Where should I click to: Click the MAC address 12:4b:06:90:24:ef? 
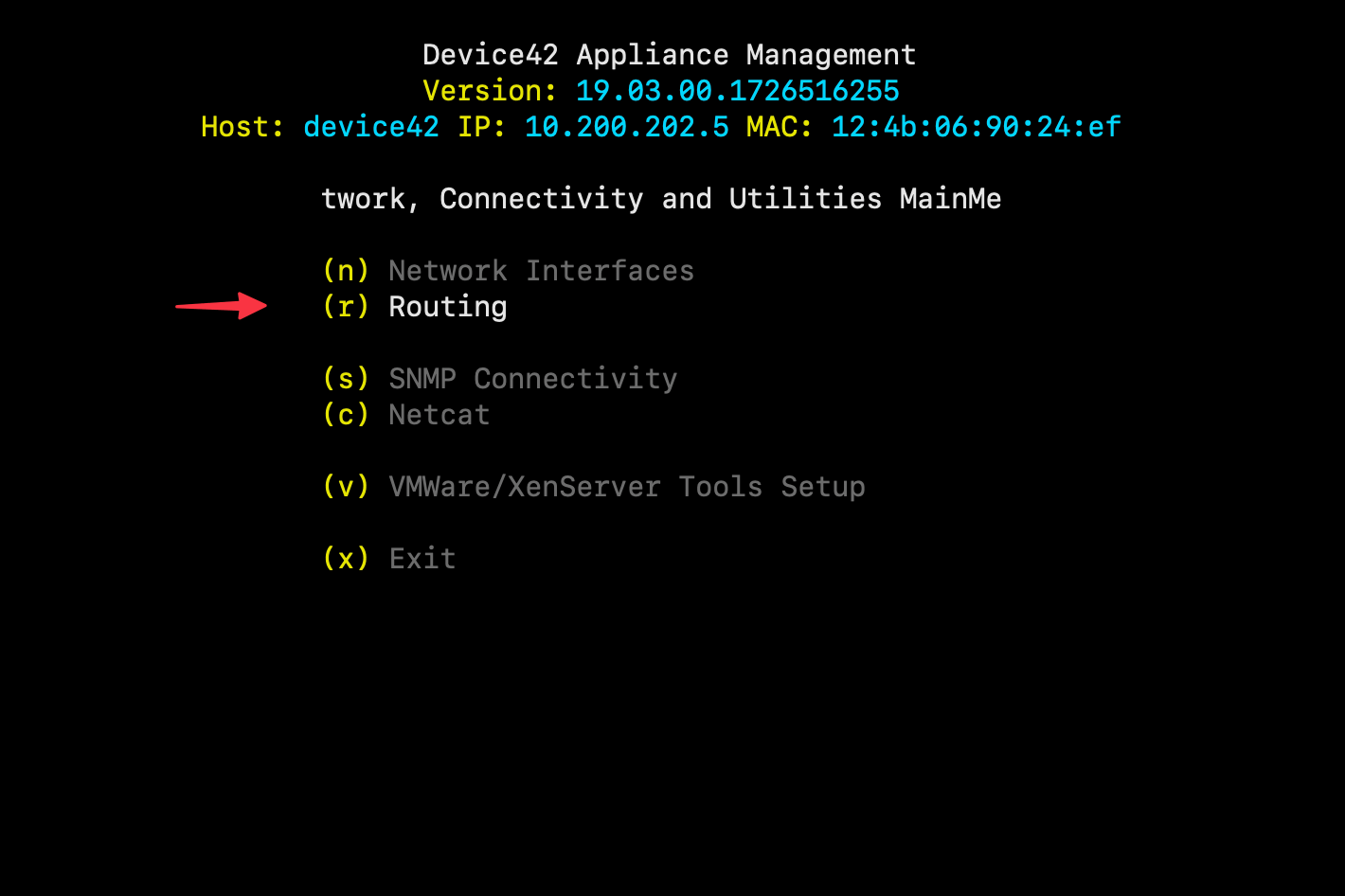(976, 126)
